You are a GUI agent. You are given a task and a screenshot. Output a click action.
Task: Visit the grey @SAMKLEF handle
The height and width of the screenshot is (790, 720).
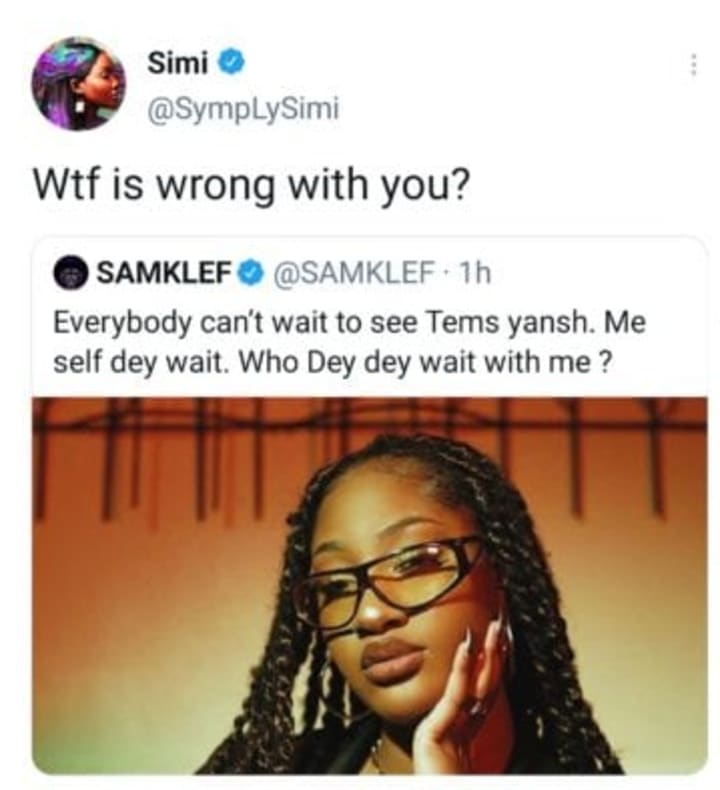353,273
